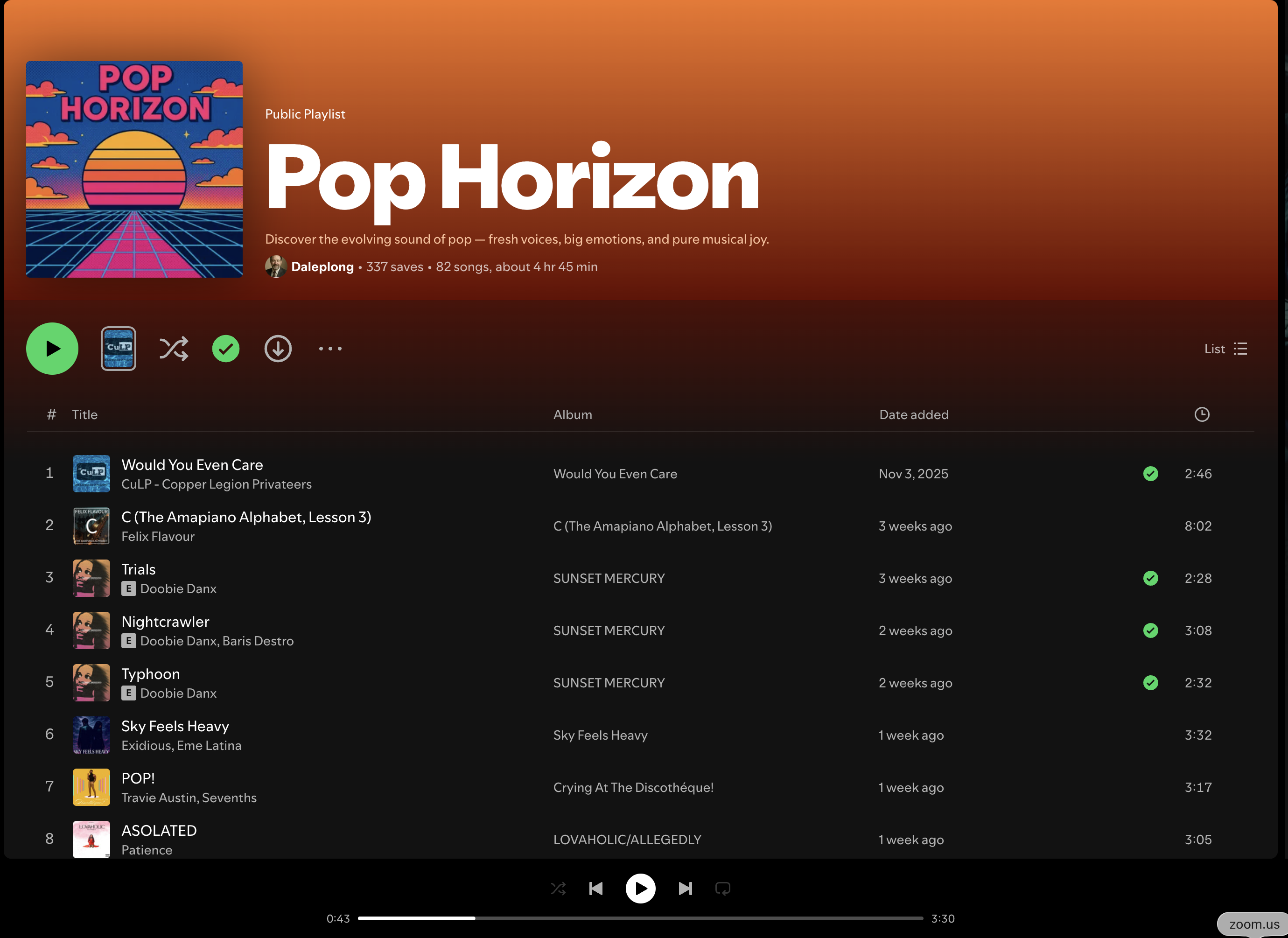The image size is (1288, 938).
Task: Sort tracks by the Date added column
Action: pos(913,414)
